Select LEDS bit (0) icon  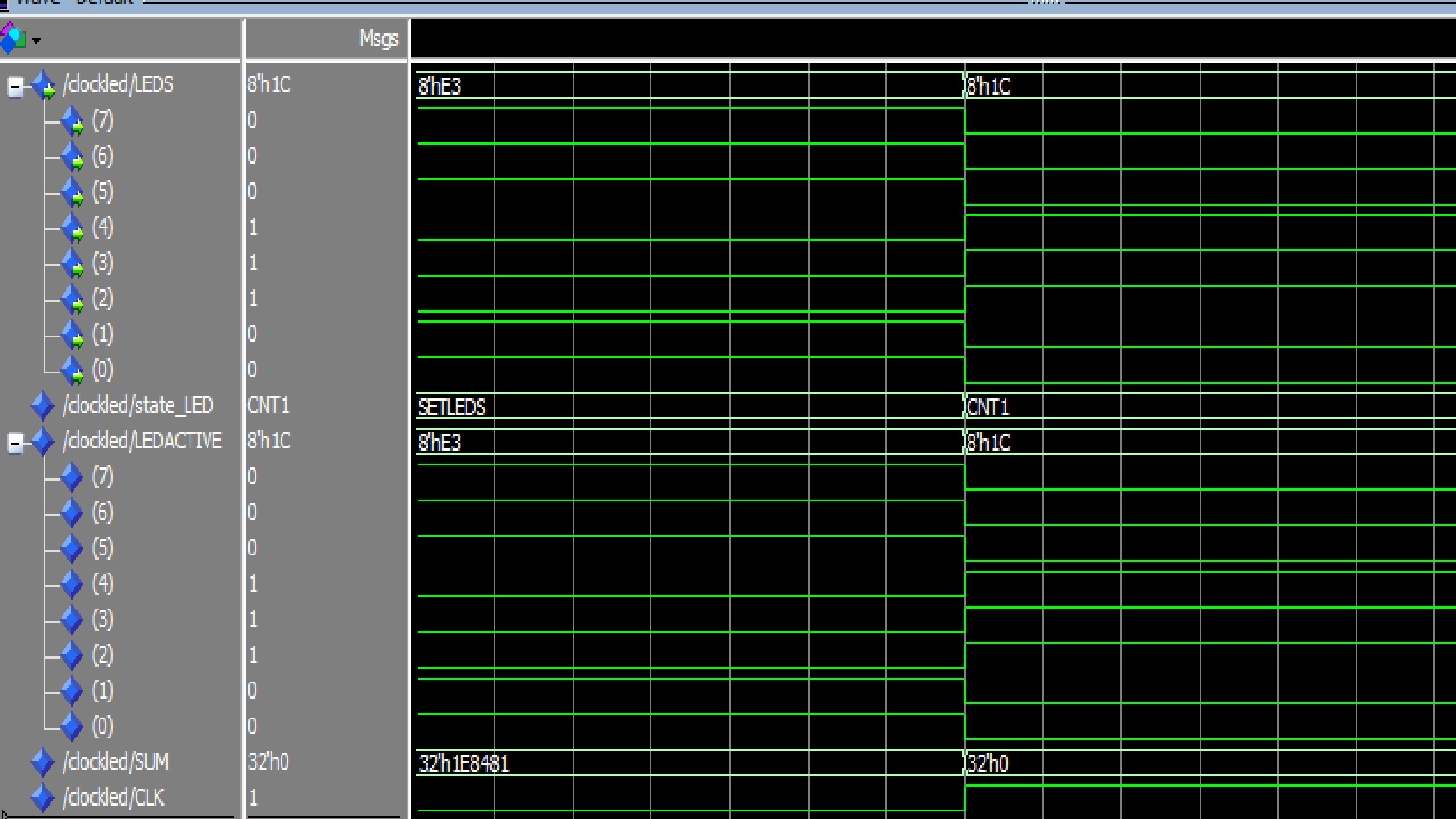point(72,370)
